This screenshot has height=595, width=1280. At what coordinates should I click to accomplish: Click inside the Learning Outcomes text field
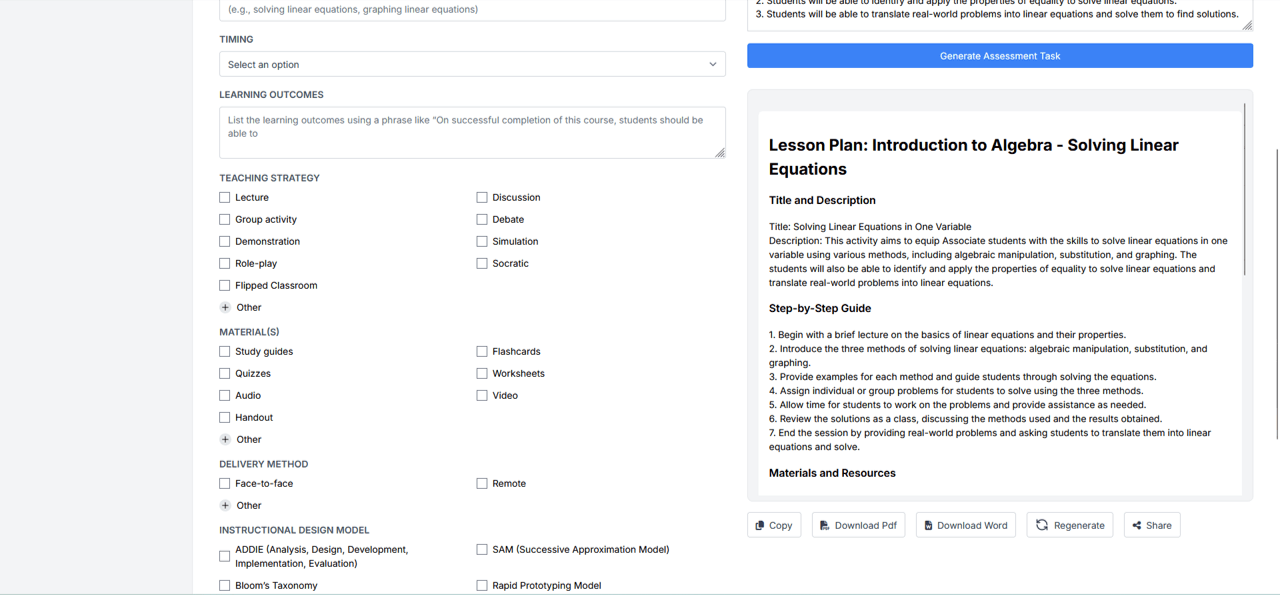pos(471,131)
